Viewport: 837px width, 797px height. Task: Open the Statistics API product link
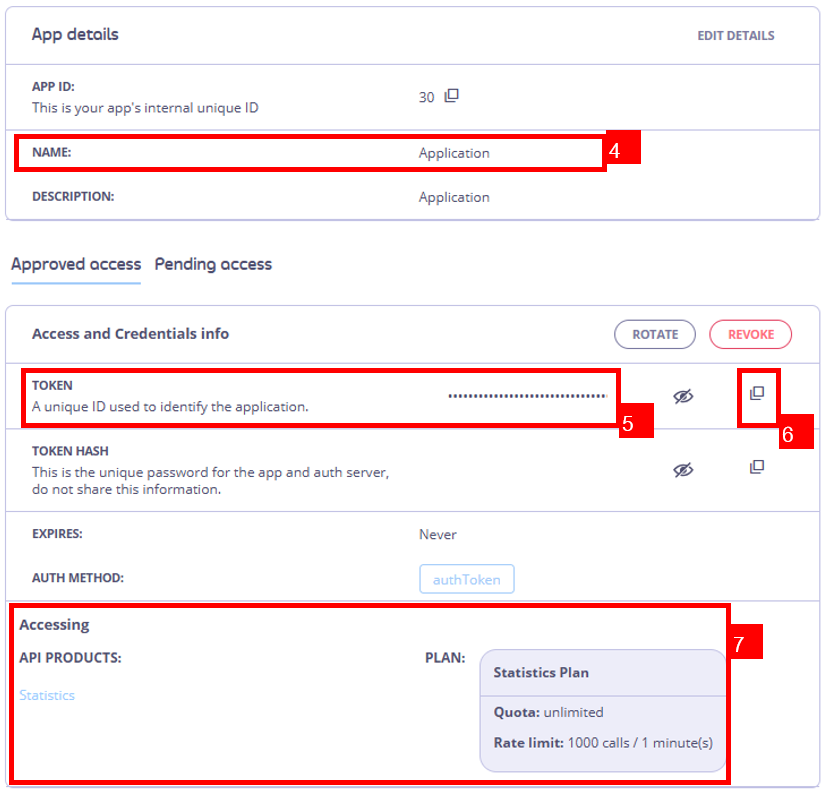point(47,695)
